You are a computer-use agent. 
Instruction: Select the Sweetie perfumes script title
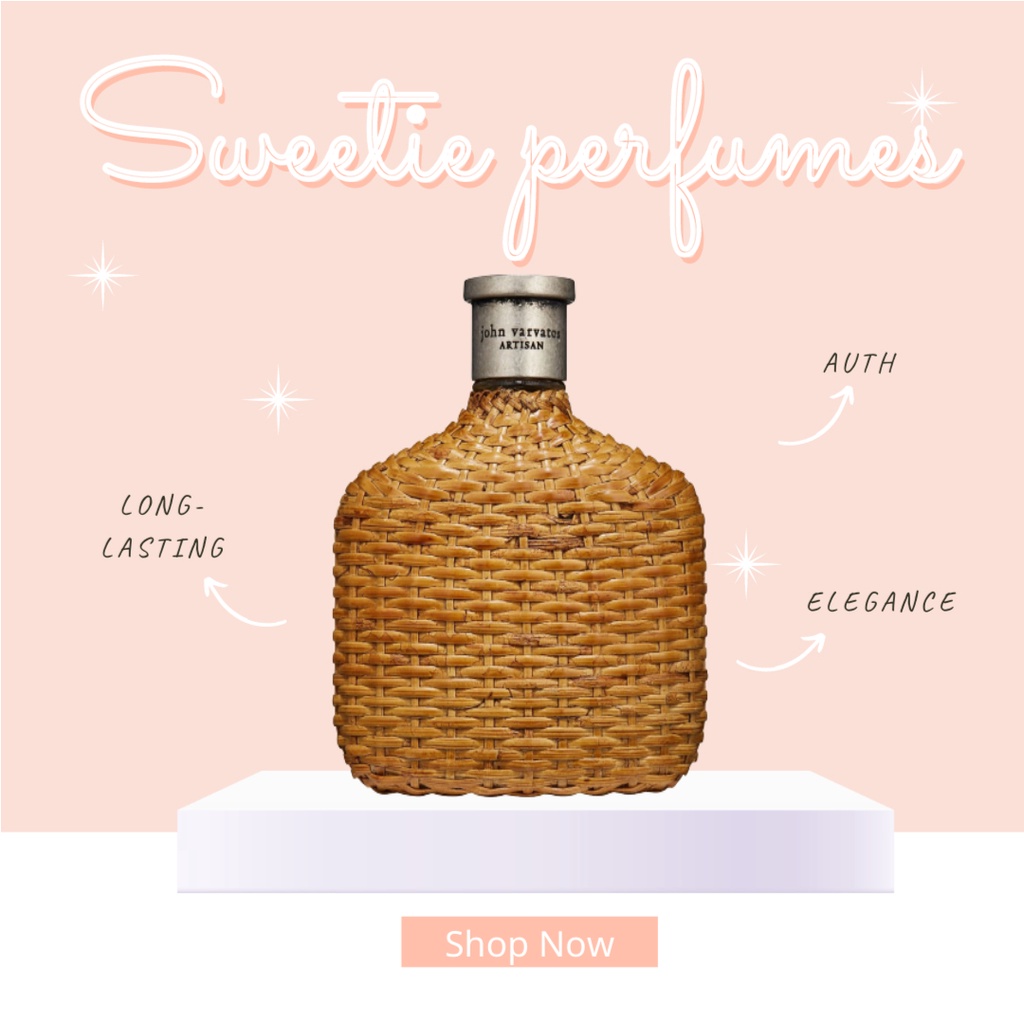pos(521,159)
